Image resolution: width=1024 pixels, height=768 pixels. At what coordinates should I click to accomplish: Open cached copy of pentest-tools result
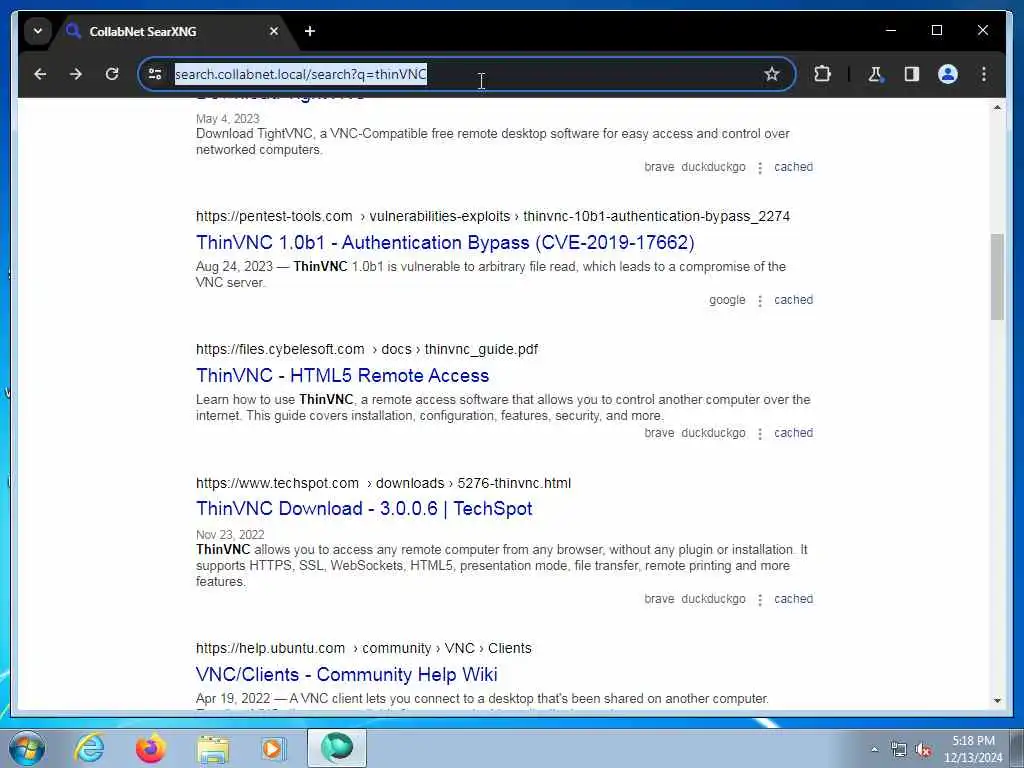(x=793, y=300)
